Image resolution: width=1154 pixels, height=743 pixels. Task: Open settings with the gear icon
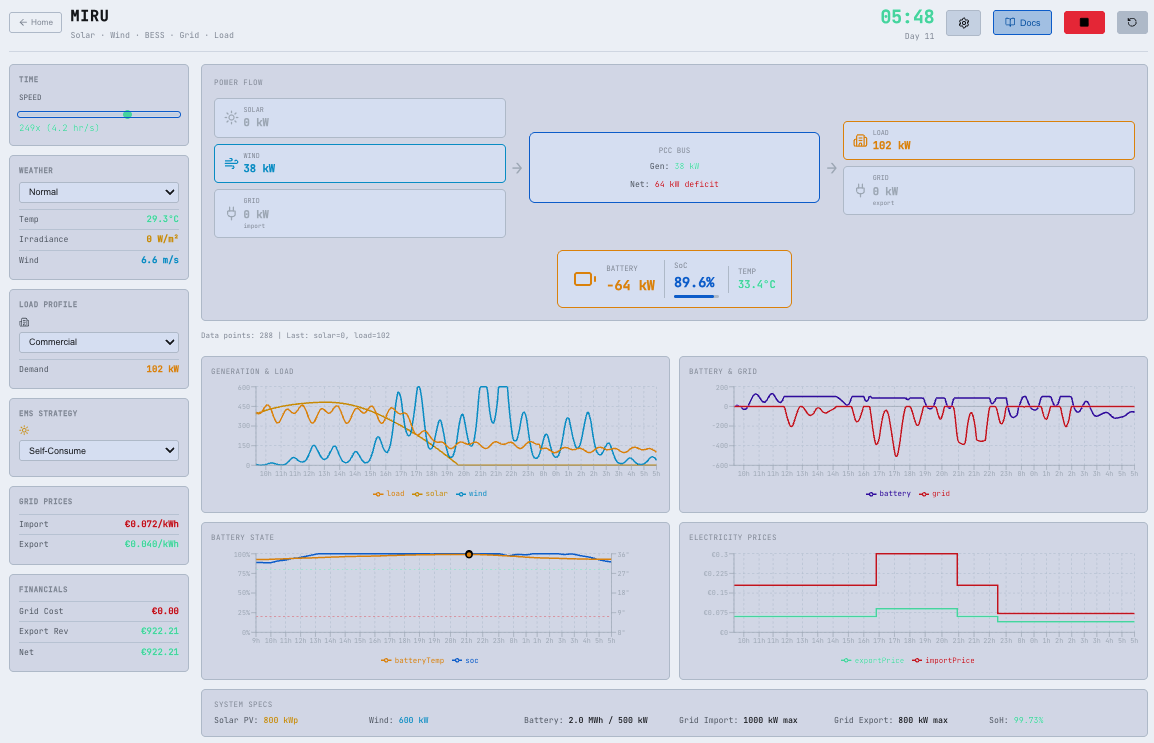point(963,23)
